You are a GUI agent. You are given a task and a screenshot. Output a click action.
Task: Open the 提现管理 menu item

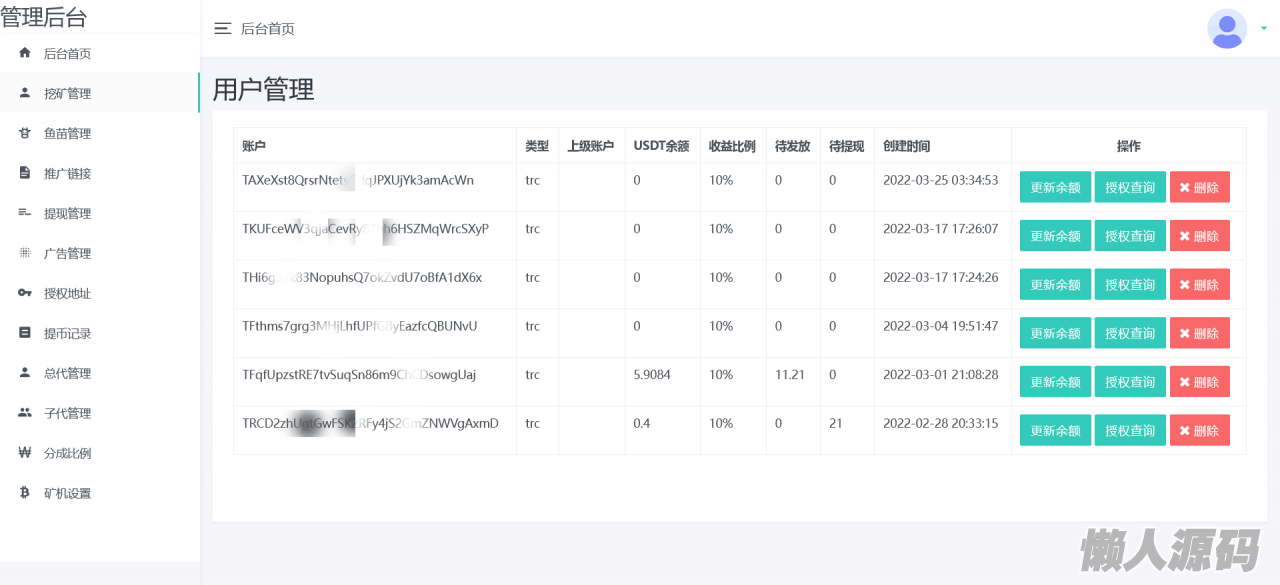(x=67, y=213)
